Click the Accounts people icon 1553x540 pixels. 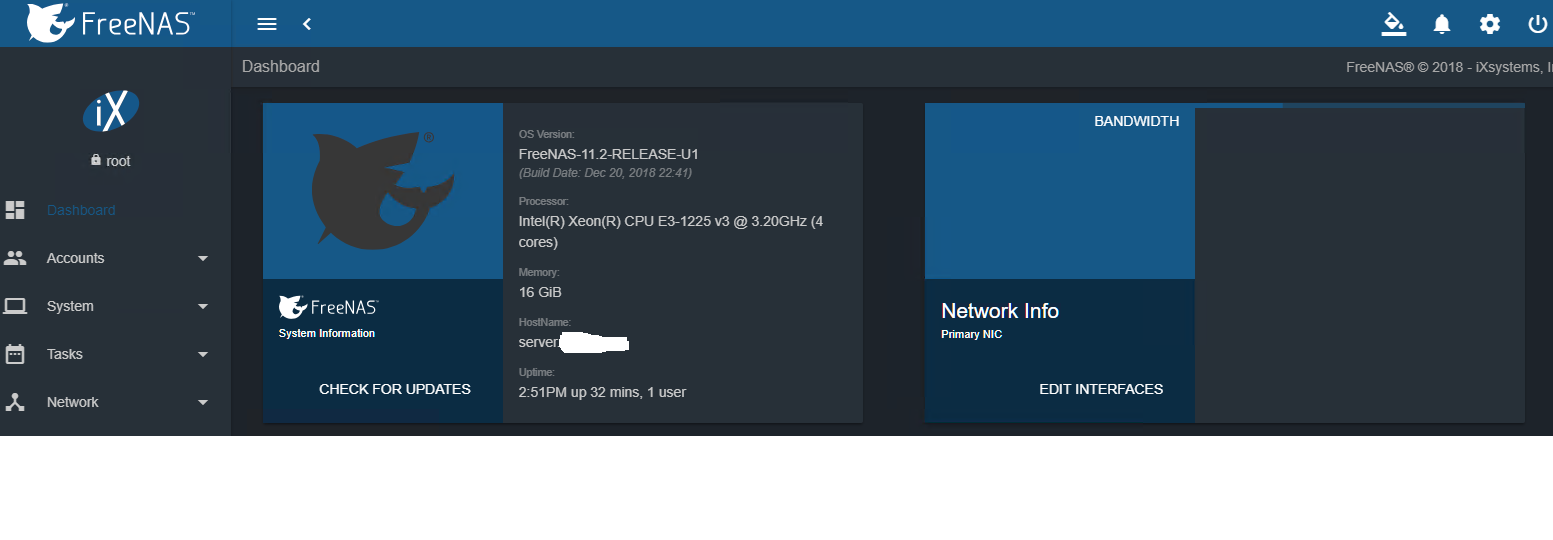pyautogui.click(x=15, y=258)
